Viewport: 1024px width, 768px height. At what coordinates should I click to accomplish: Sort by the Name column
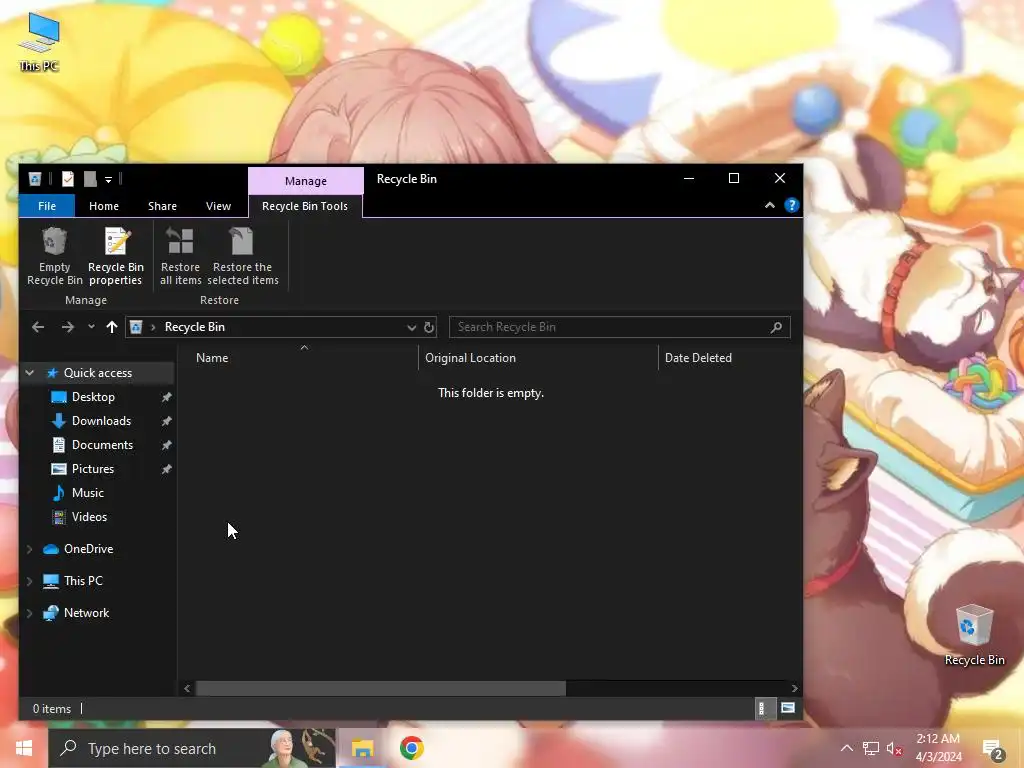coord(212,358)
